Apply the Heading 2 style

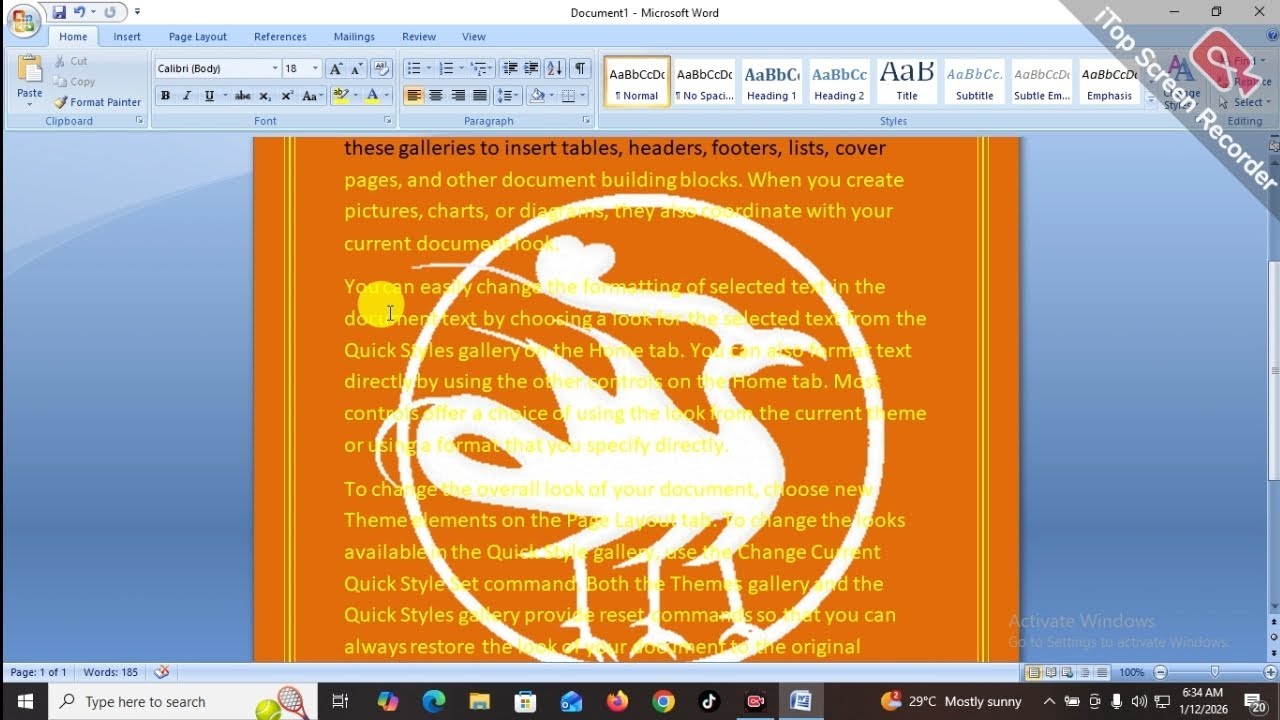tap(839, 82)
